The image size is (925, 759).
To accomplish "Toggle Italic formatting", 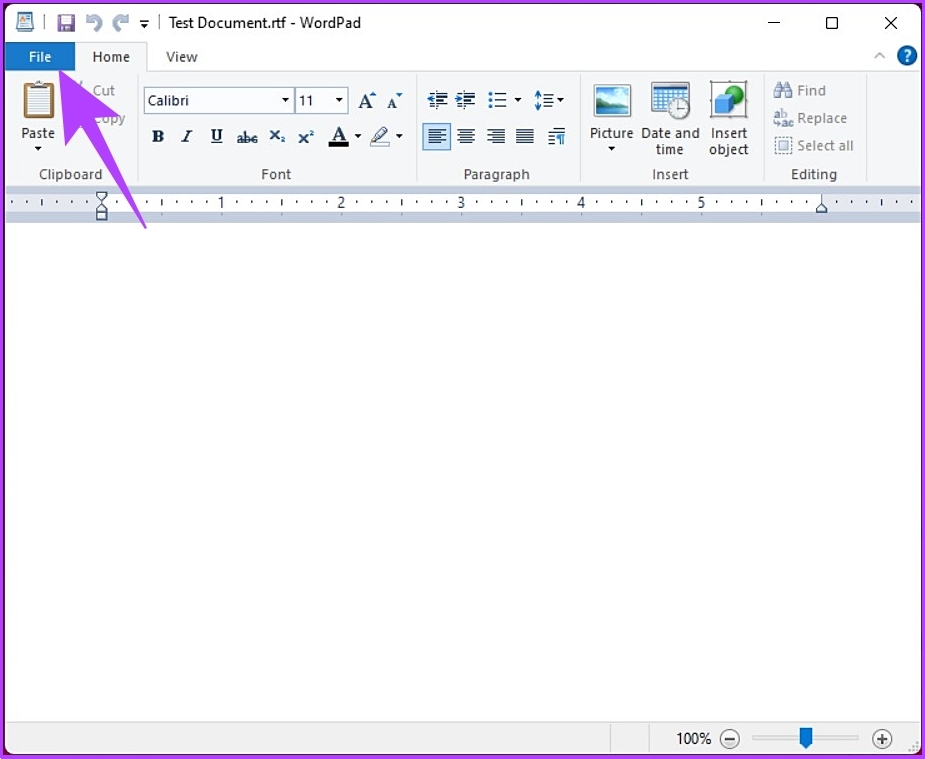I will (x=187, y=137).
